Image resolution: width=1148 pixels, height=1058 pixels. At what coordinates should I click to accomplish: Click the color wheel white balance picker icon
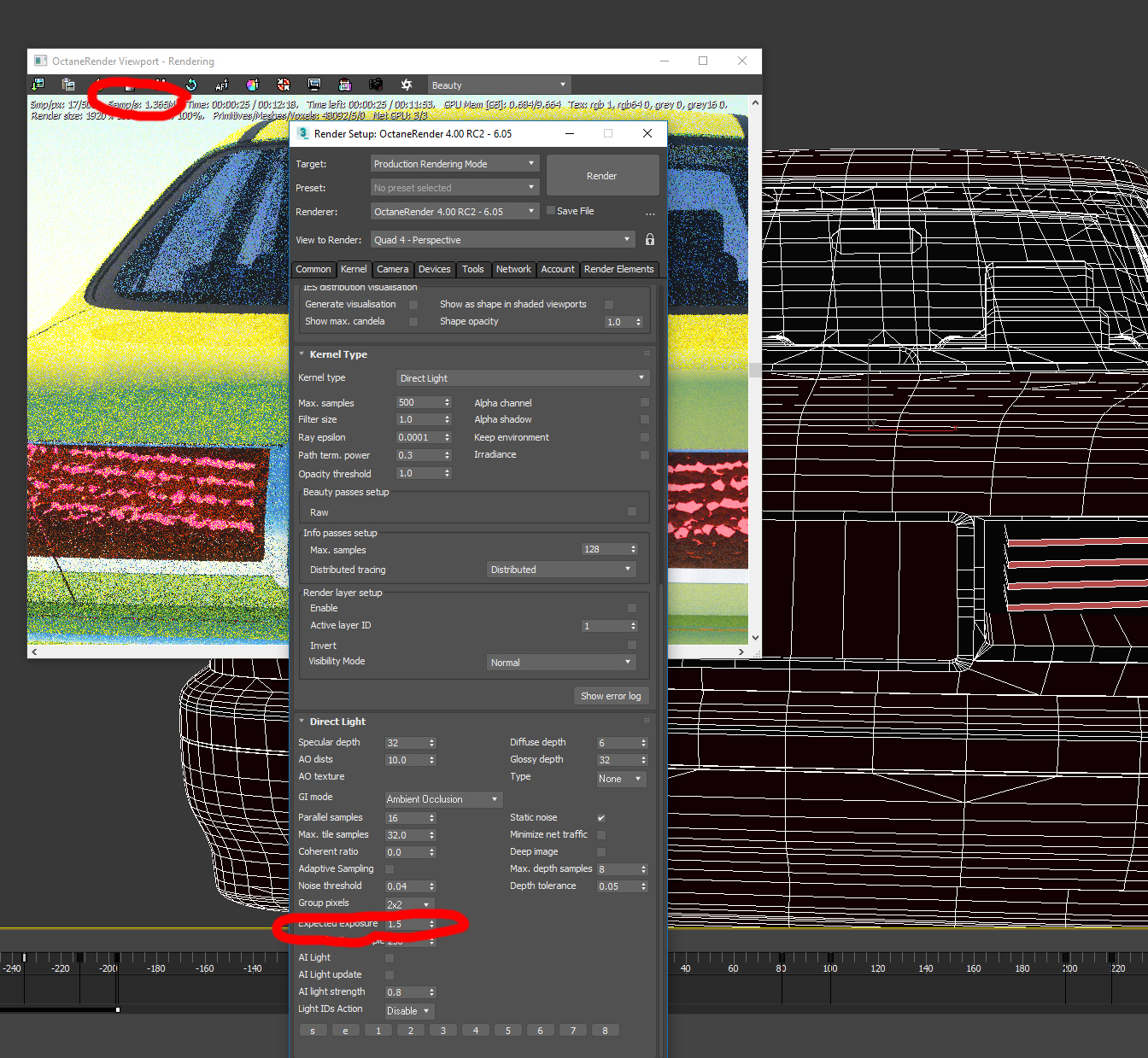[x=253, y=85]
